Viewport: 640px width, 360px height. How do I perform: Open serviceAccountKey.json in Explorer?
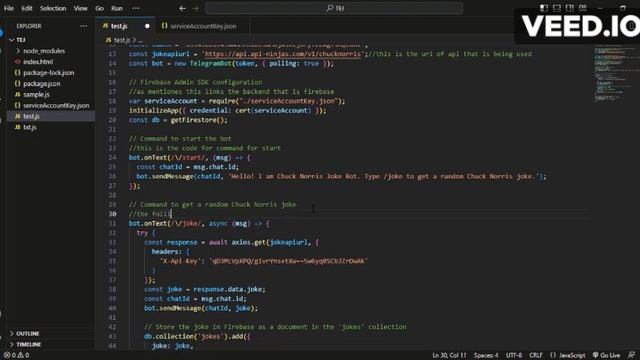[56, 105]
